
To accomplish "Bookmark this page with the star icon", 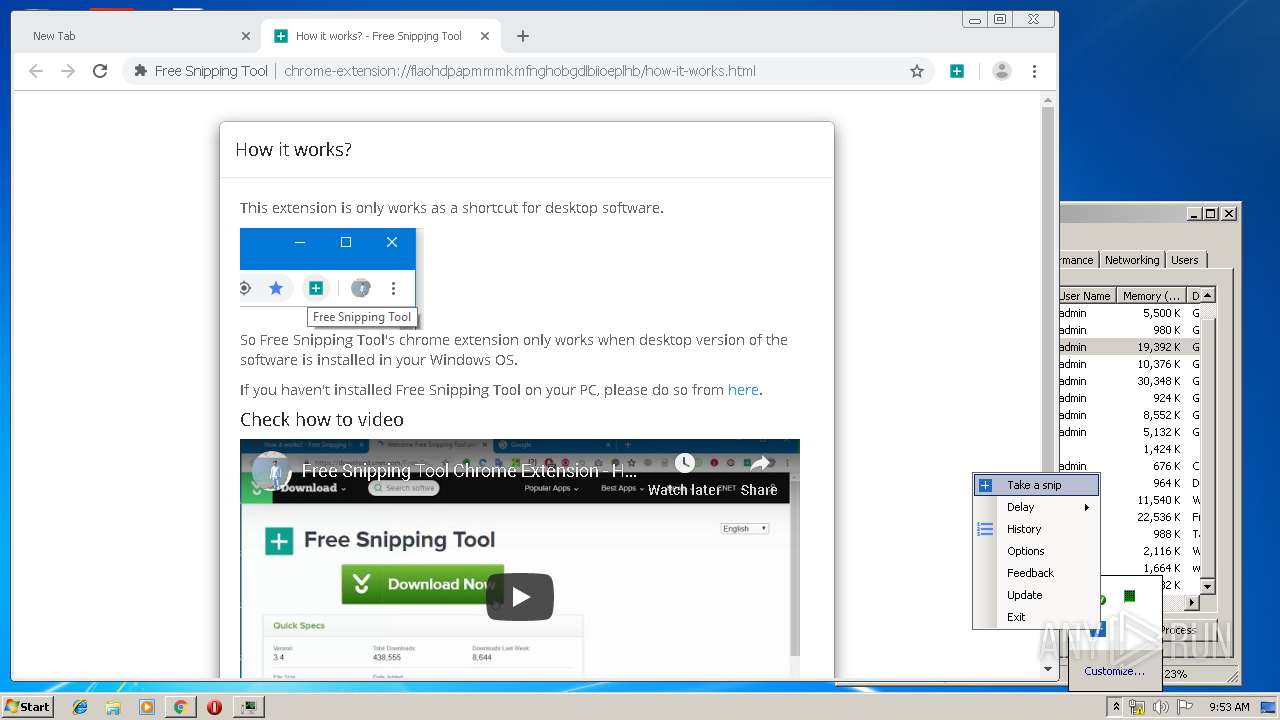I will pyautogui.click(x=916, y=71).
